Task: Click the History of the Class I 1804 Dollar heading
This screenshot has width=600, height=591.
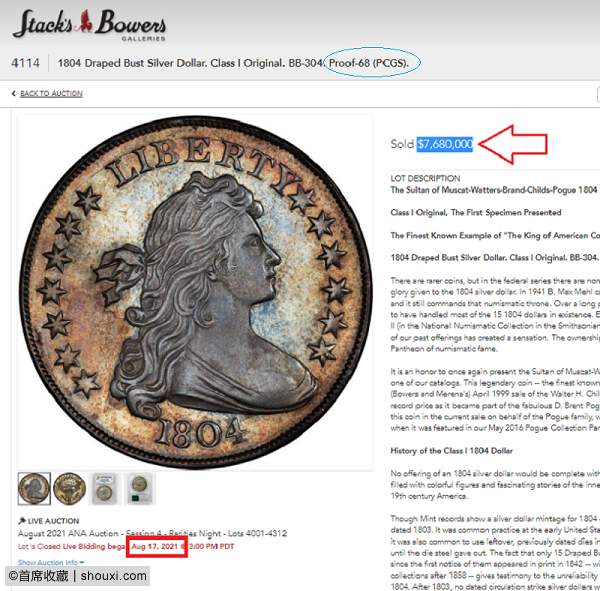Action: (452, 451)
